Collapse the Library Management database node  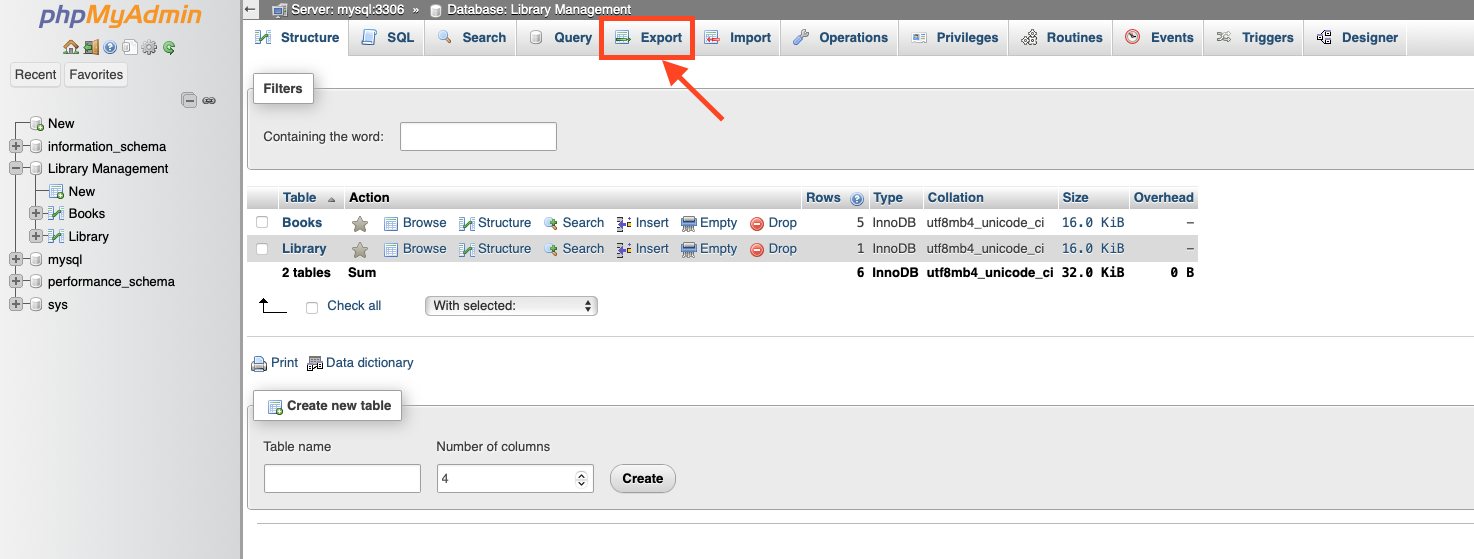(16, 169)
